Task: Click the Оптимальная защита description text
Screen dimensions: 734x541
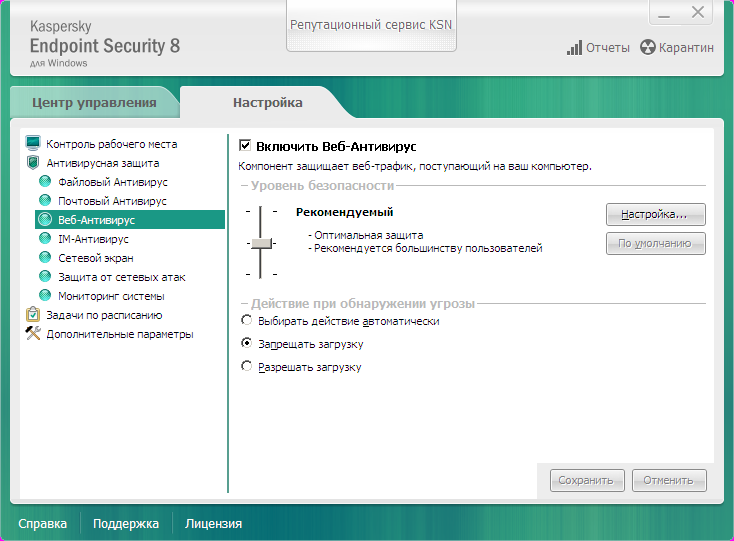Action: click(366, 235)
